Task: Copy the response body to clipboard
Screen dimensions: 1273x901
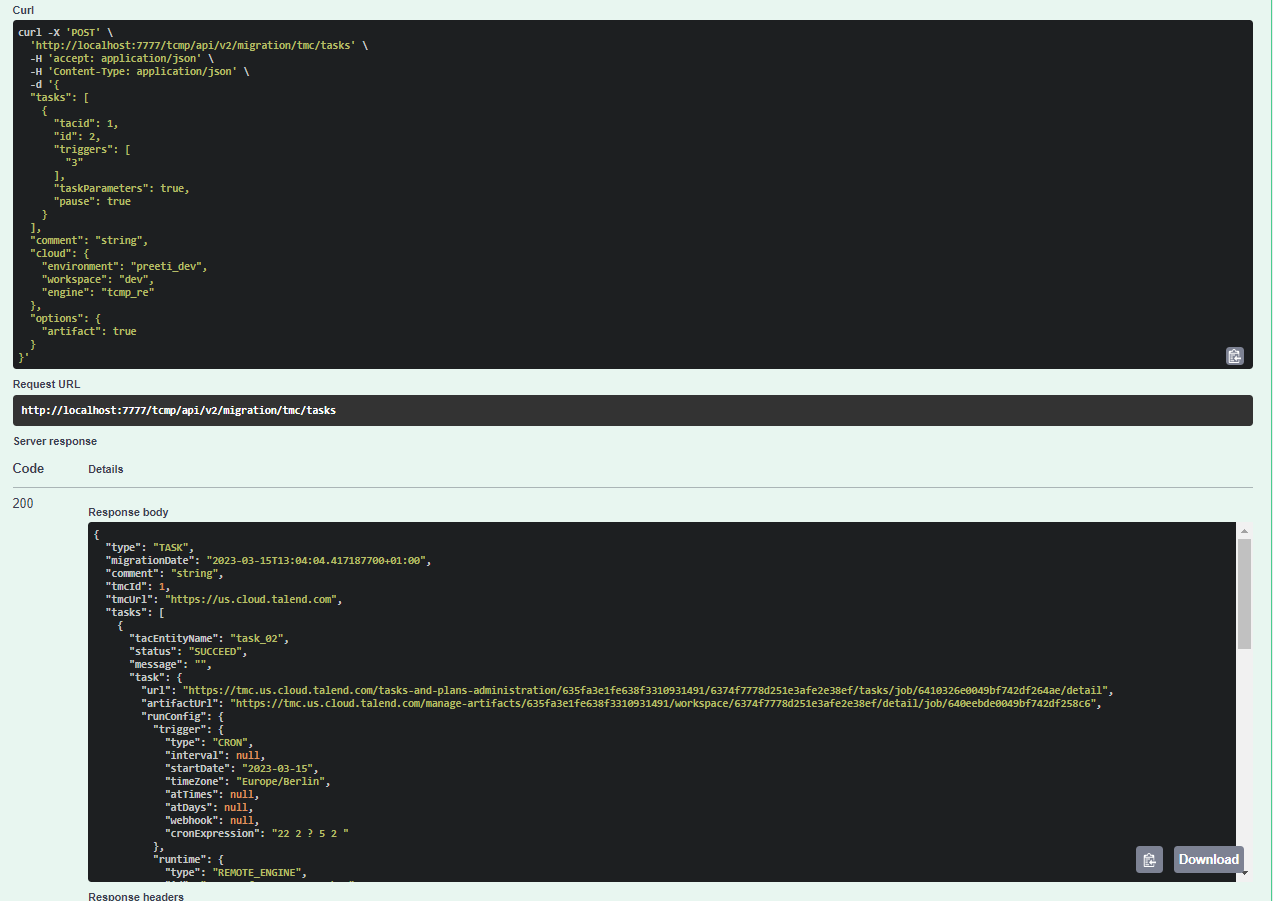Action: click(x=1149, y=859)
